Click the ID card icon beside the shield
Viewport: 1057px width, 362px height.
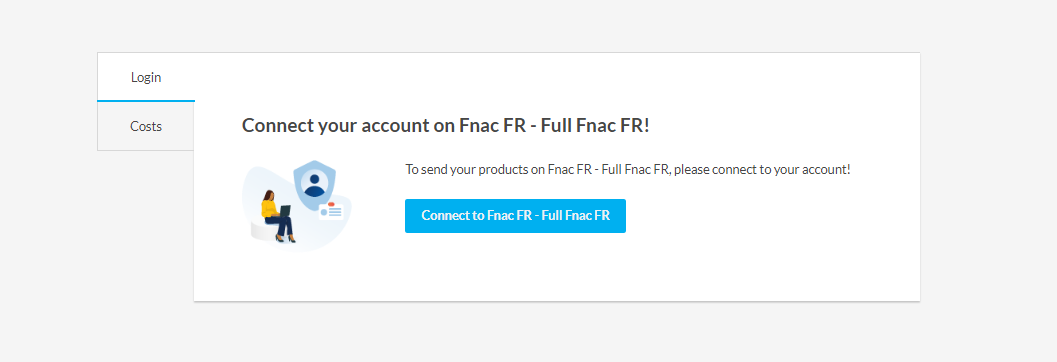tap(332, 213)
